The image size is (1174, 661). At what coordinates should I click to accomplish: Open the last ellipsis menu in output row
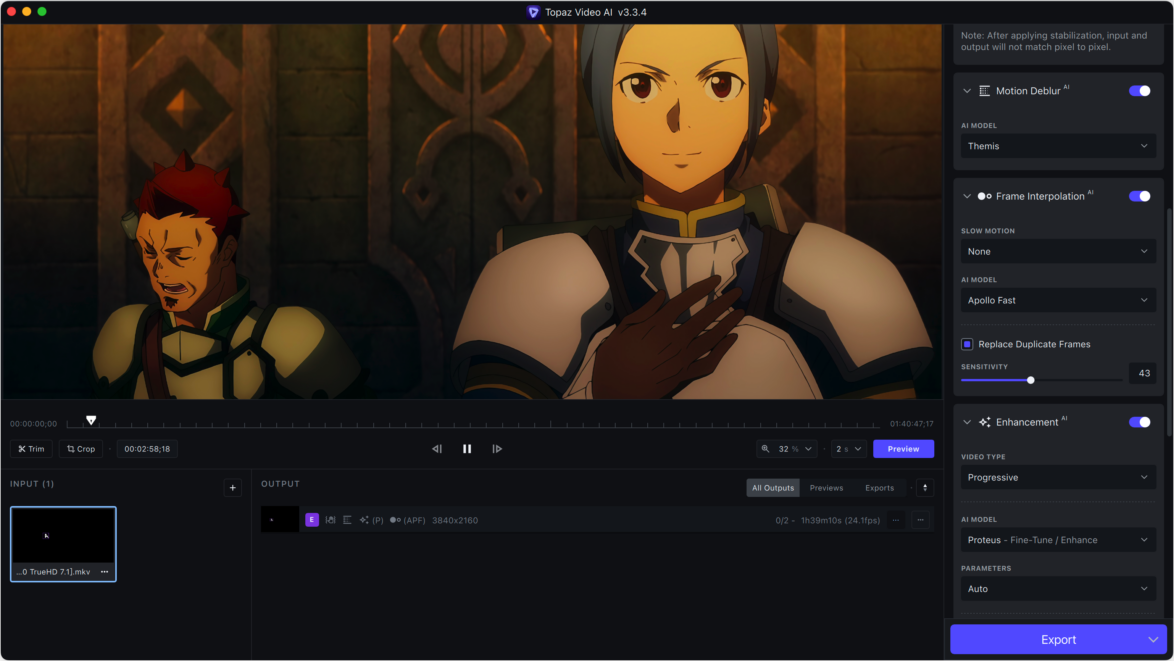pos(921,520)
